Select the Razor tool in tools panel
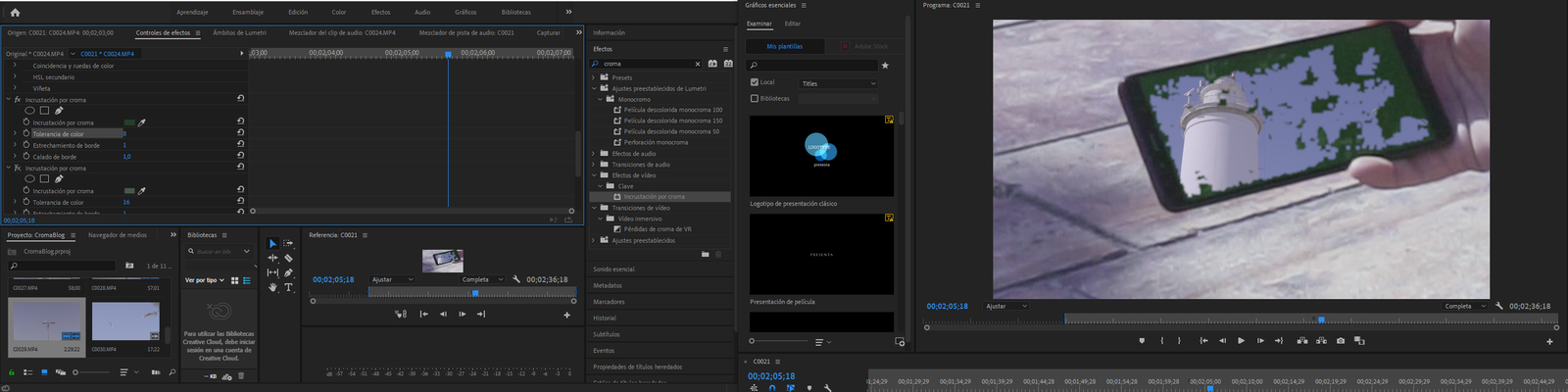 (288, 258)
